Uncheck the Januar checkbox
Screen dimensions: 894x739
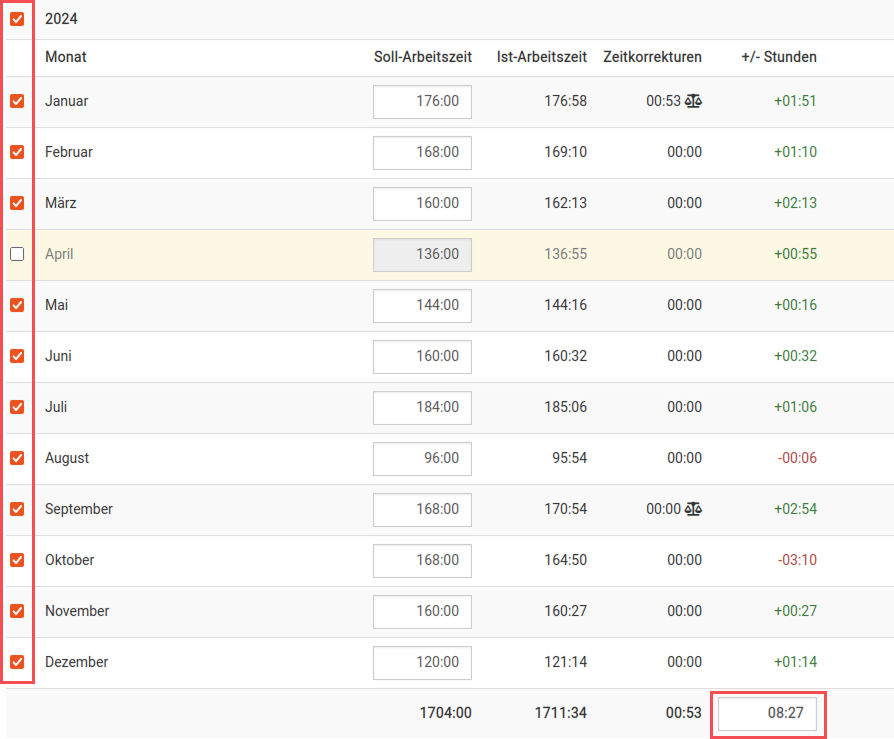click(x=17, y=101)
